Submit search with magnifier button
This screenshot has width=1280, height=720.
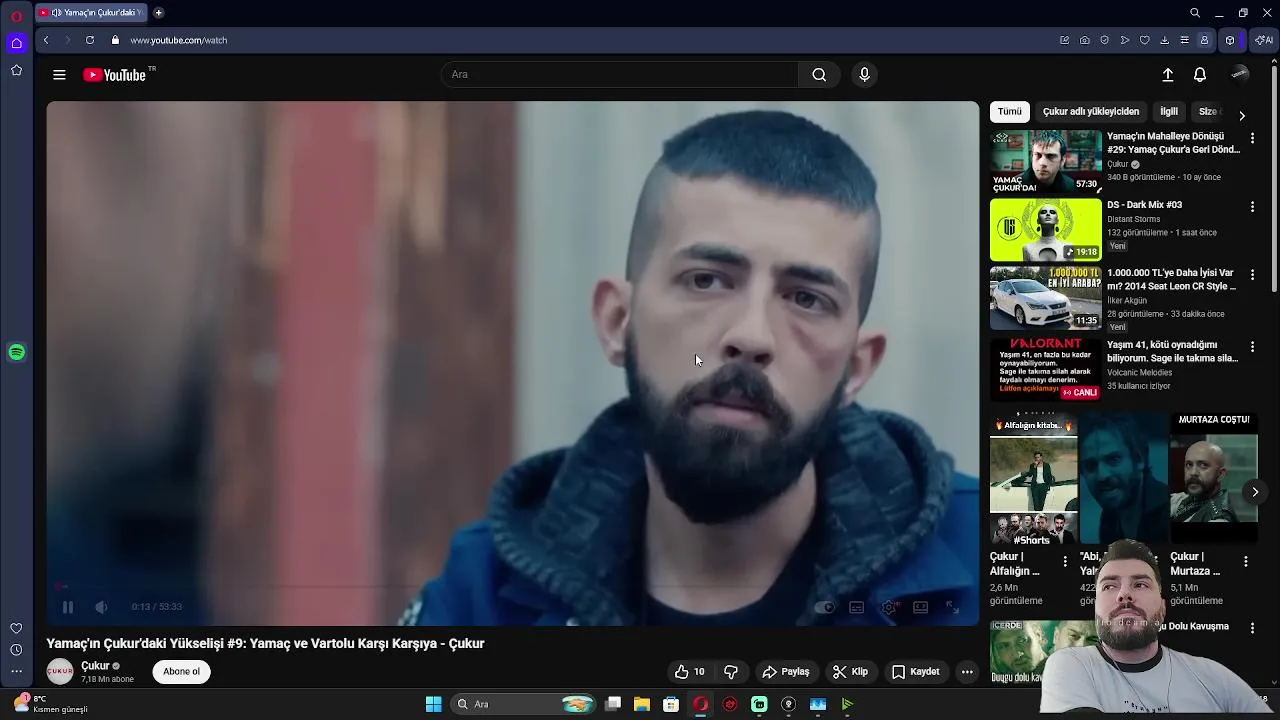819,75
